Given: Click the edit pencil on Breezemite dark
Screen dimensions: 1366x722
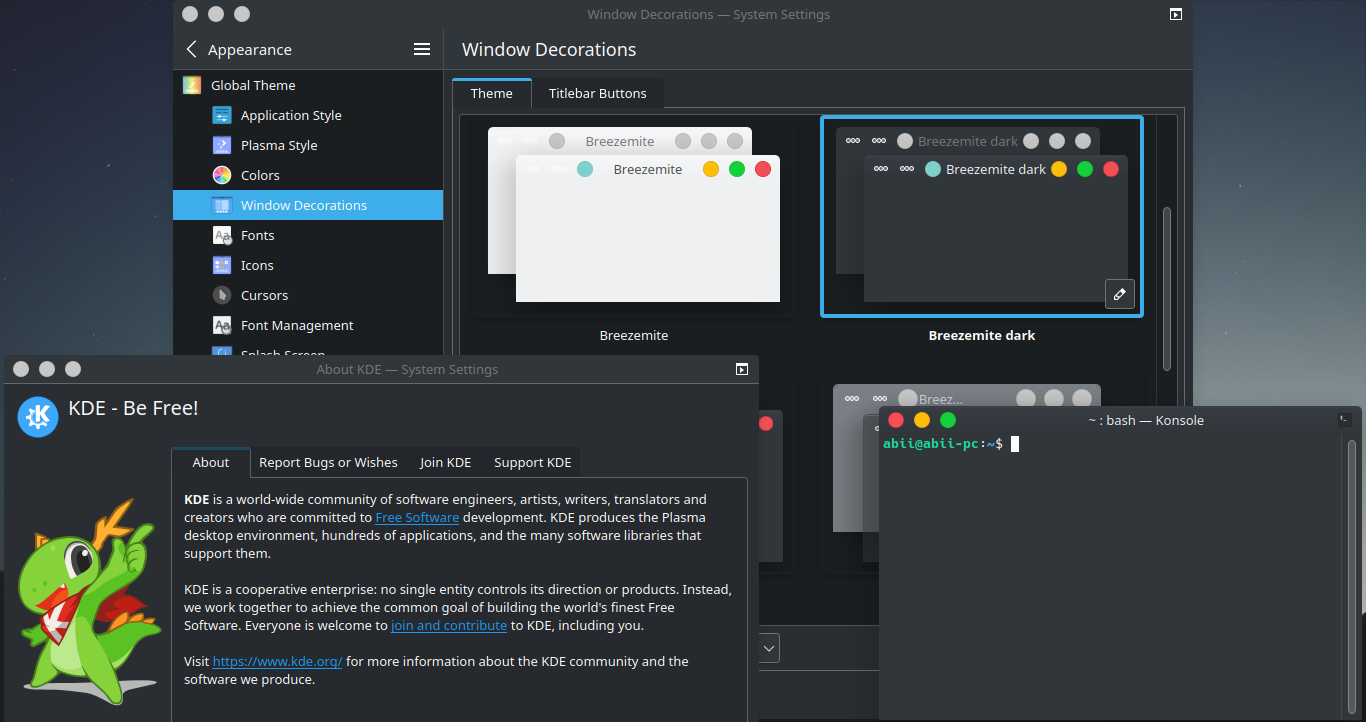Looking at the screenshot, I should tap(1120, 294).
